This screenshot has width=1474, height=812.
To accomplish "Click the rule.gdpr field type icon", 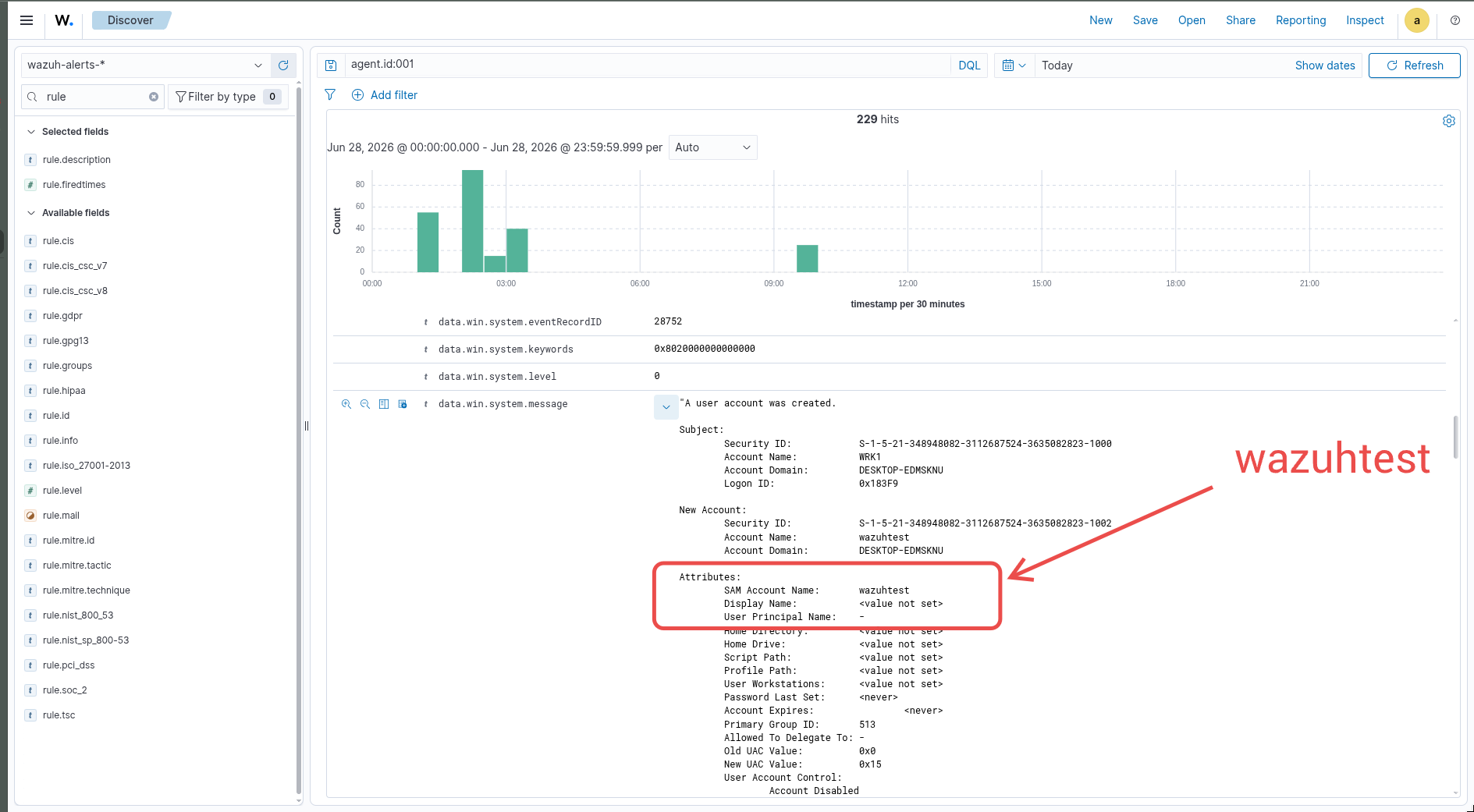I will [x=30, y=316].
